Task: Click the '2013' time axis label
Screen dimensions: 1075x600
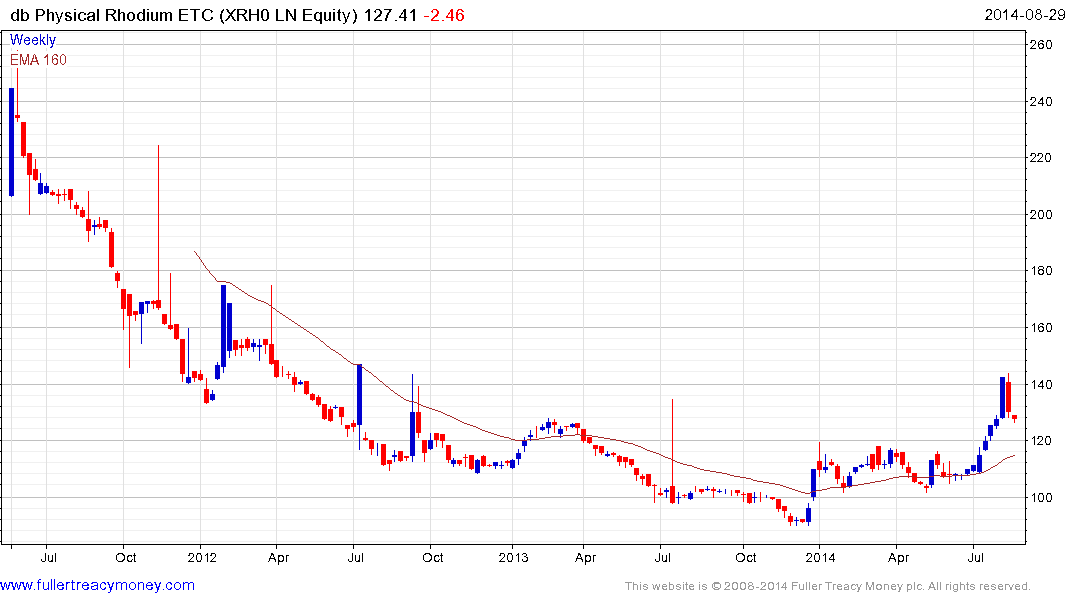Action: [x=514, y=557]
